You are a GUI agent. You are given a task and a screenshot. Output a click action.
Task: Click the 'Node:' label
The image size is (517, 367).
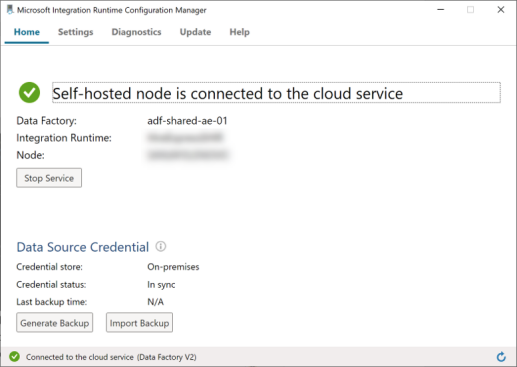pos(30,155)
